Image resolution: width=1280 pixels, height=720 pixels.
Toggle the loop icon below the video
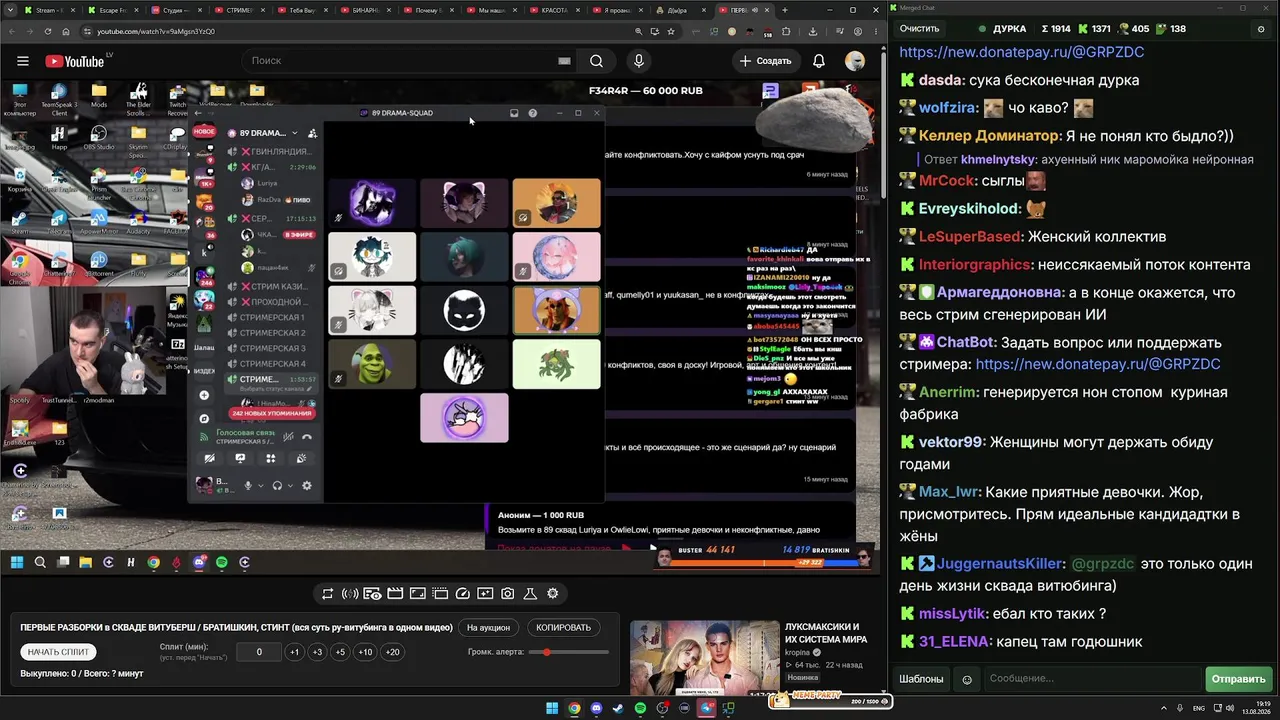(327, 594)
